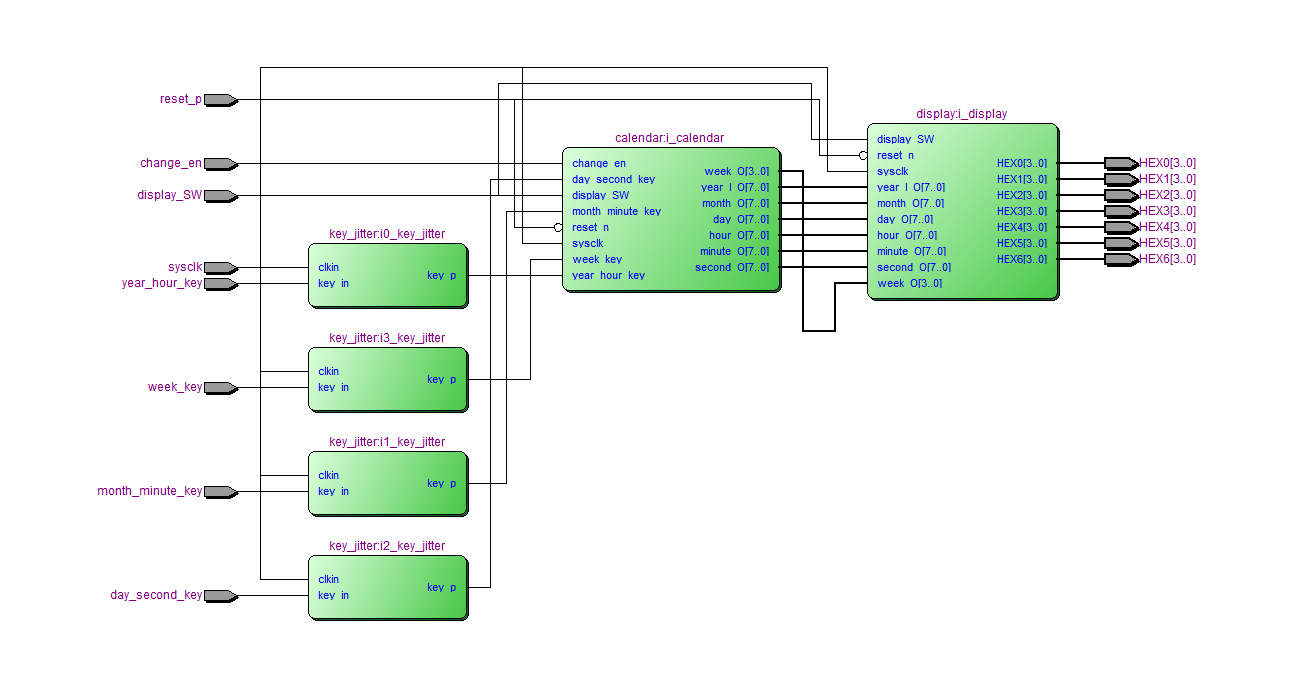Click the month_minute_key pin name label
The width and height of the screenshot is (1293, 686).
pos(149,491)
